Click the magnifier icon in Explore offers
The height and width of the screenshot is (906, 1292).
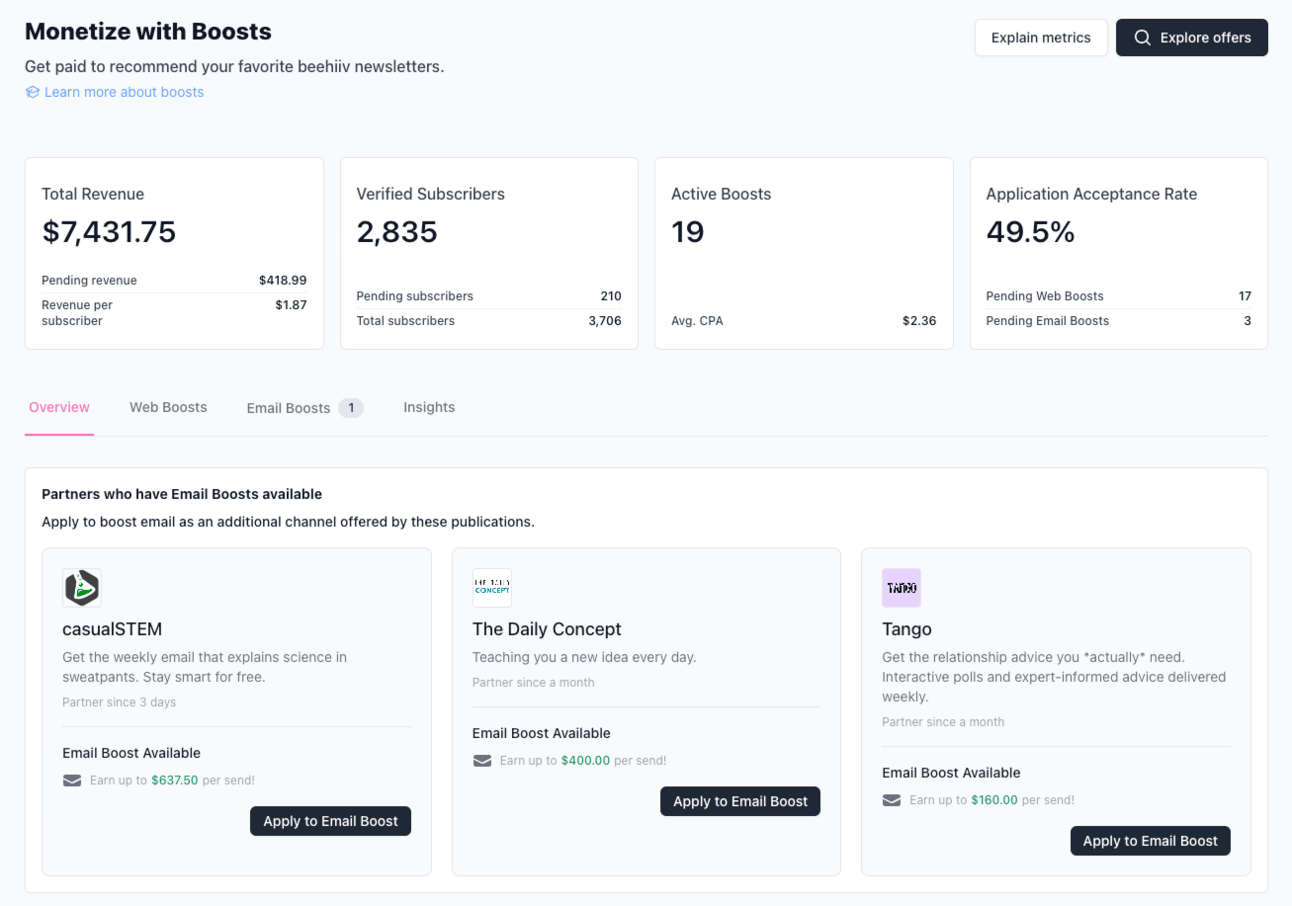point(1142,38)
